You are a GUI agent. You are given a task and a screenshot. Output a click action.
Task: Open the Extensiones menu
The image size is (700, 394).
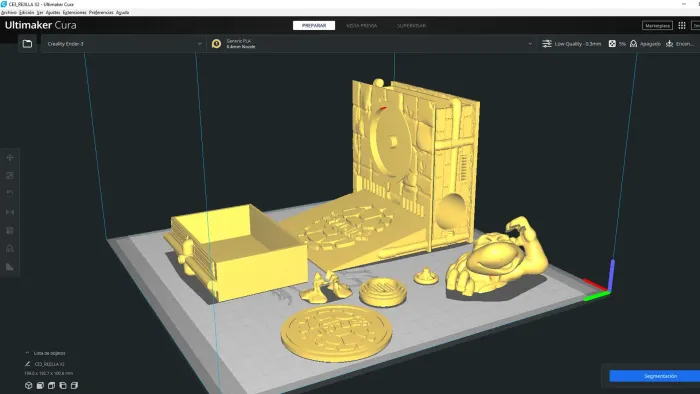(x=75, y=12)
